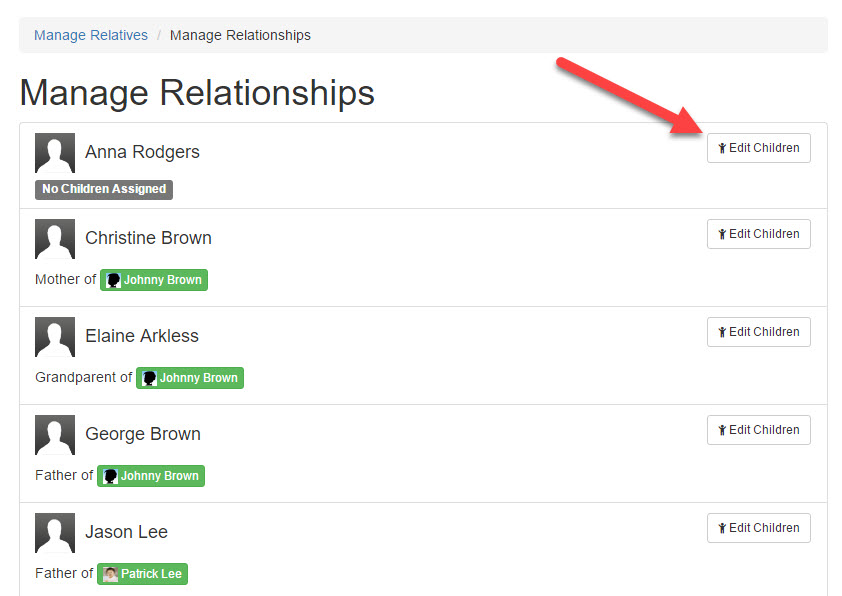Screen dimensions: 842x596
Task: Click the No Children Assigned badge
Action: coord(104,190)
